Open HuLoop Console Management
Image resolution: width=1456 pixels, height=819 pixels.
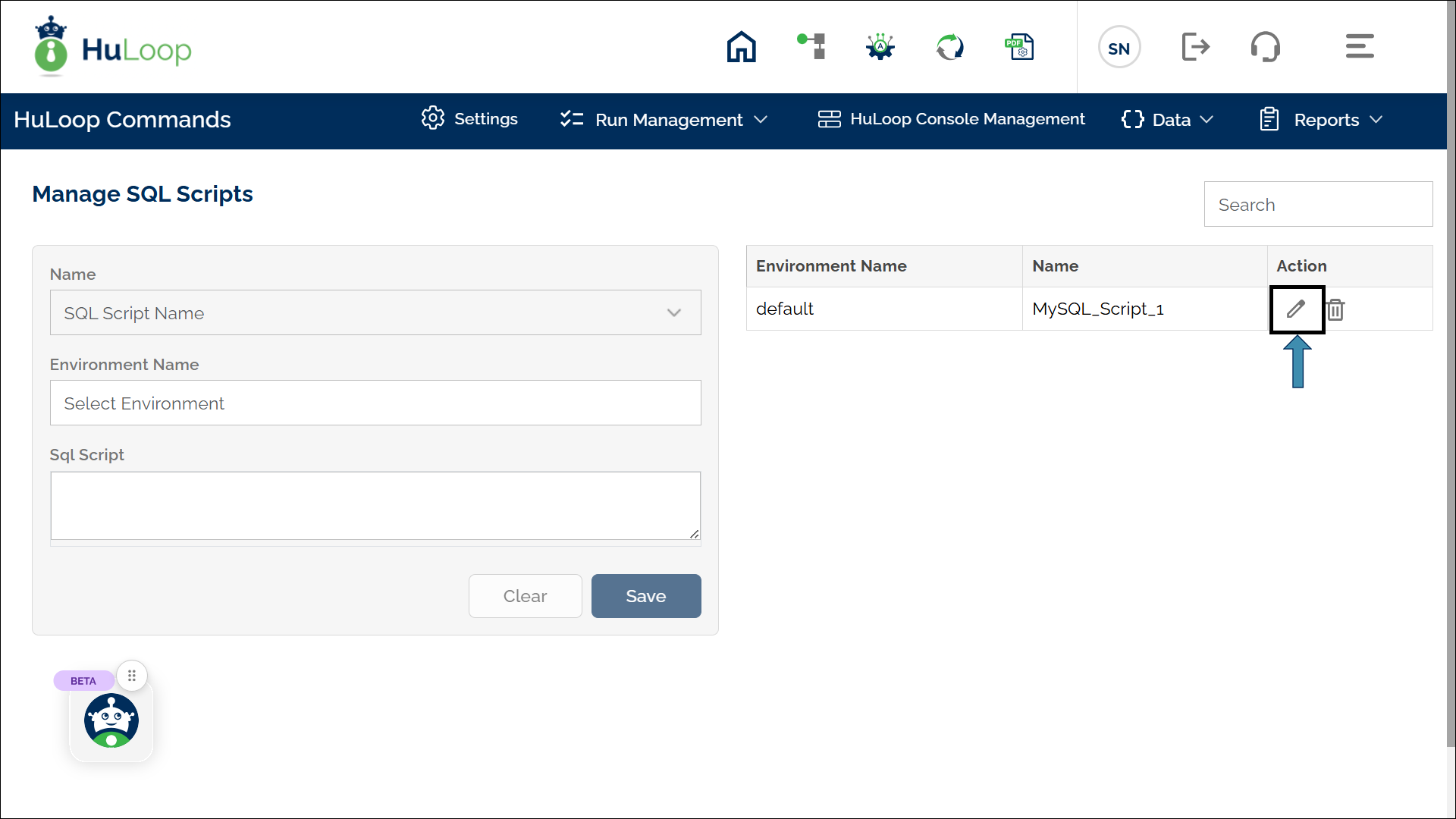pyautogui.click(x=952, y=119)
